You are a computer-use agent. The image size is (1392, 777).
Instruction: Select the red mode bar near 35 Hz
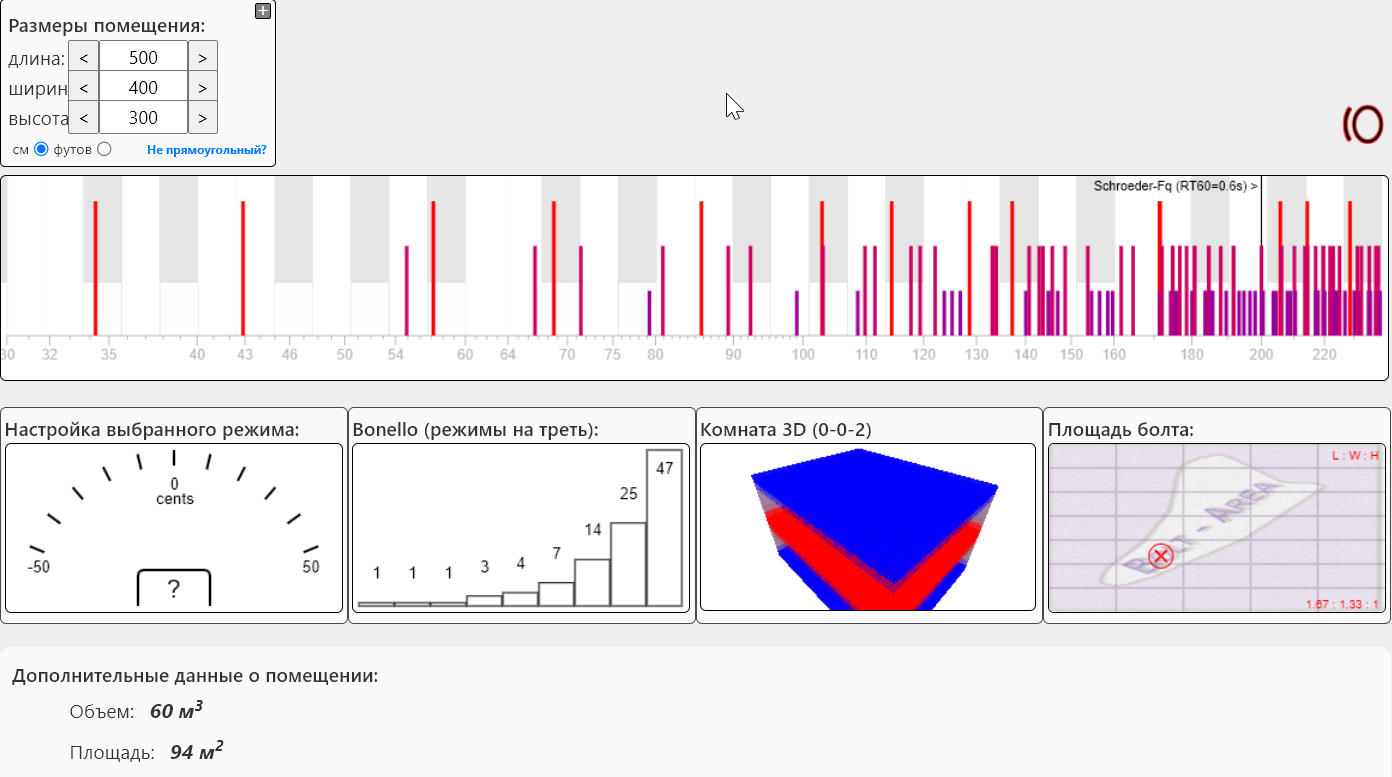coord(95,268)
